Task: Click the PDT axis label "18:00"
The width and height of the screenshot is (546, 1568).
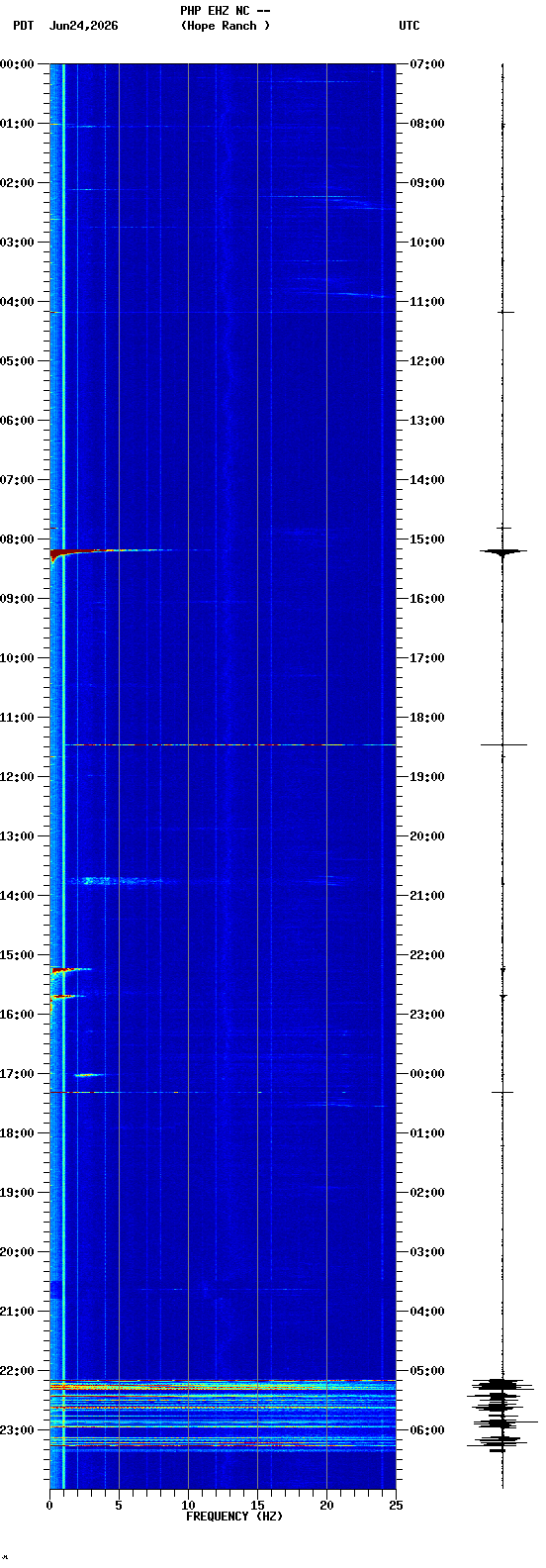Action: [18, 1133]
